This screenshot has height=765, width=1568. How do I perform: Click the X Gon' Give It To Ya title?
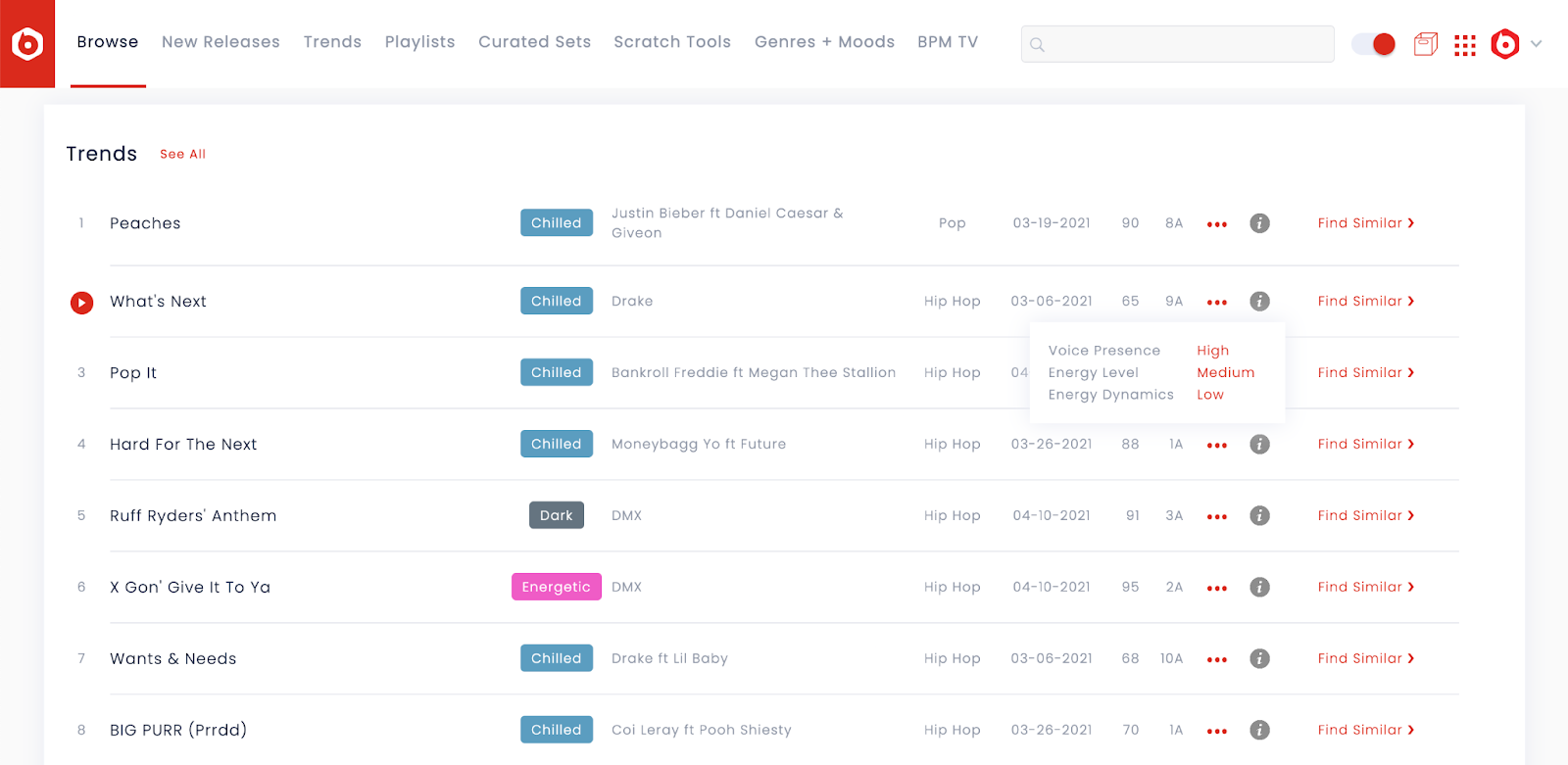click(190, 588)
